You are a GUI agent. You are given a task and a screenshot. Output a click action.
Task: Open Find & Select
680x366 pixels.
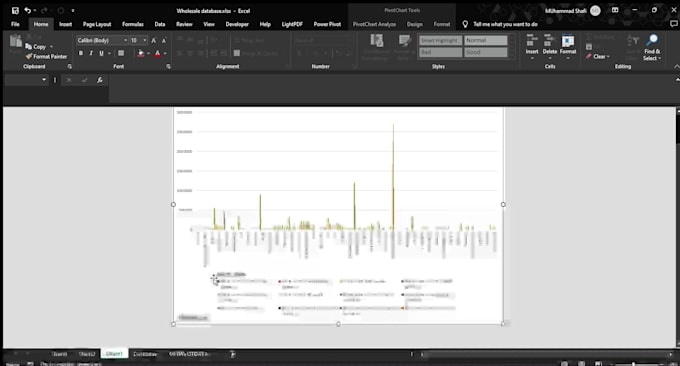(651, 48)
